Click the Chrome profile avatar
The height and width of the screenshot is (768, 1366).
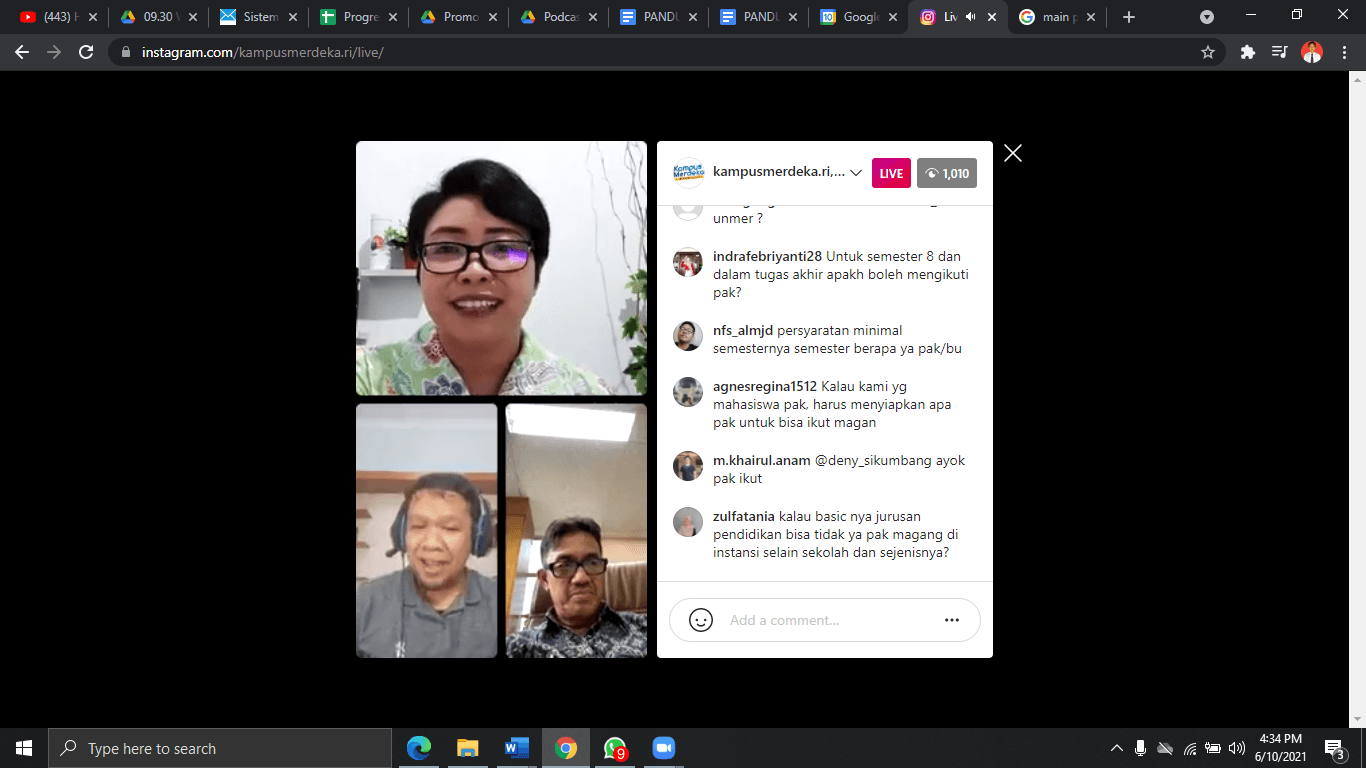(x=1312, y=51)
